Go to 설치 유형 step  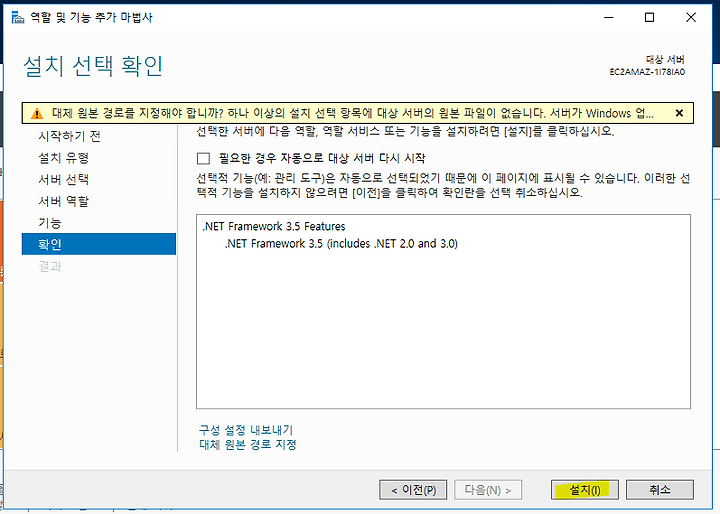coord(63,158)
